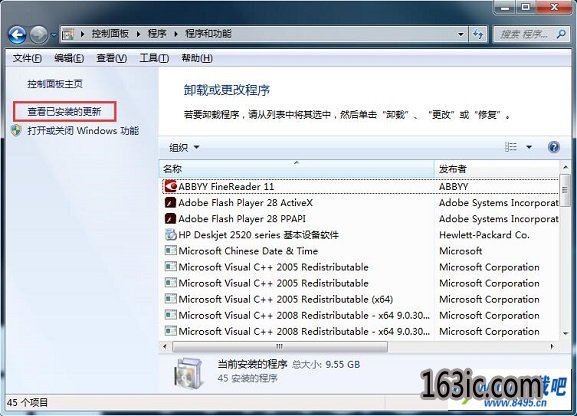Click the refresh icon next to address bar

tap(478, 34)
